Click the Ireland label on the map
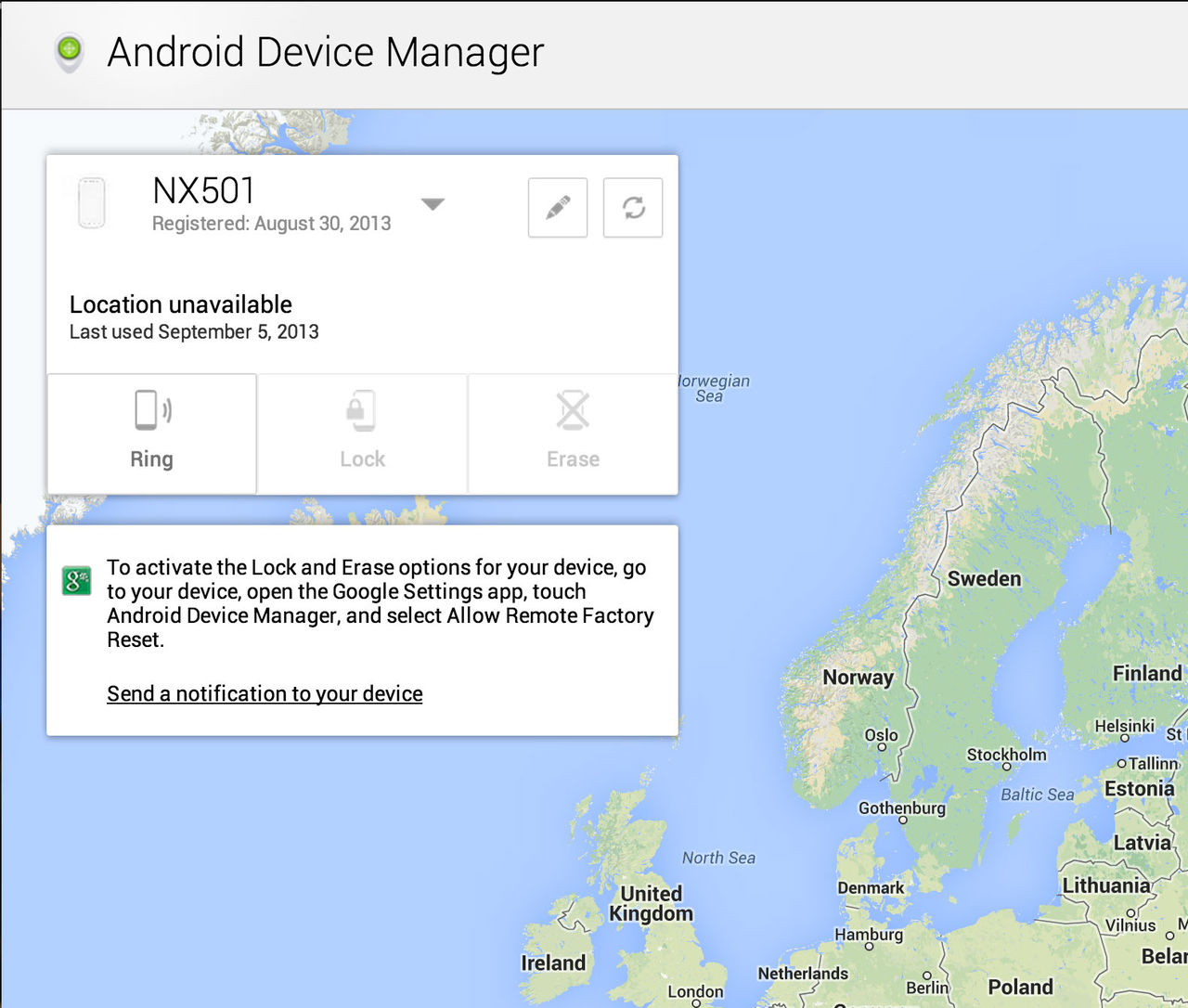The image size is (1188, 1008). coord(553,963)
